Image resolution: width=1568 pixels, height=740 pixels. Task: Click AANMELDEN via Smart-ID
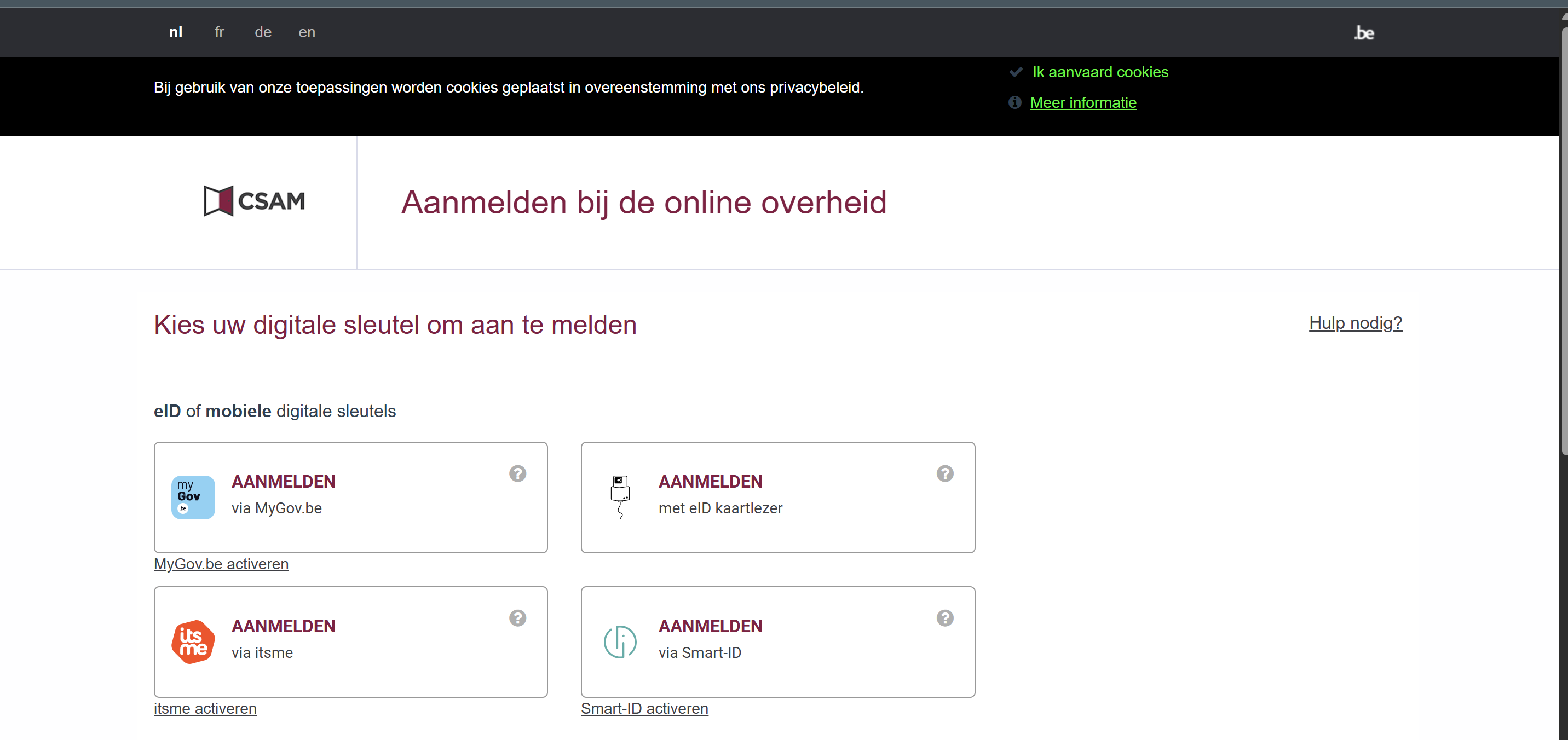pyautogui.click(x=778, y=641)
